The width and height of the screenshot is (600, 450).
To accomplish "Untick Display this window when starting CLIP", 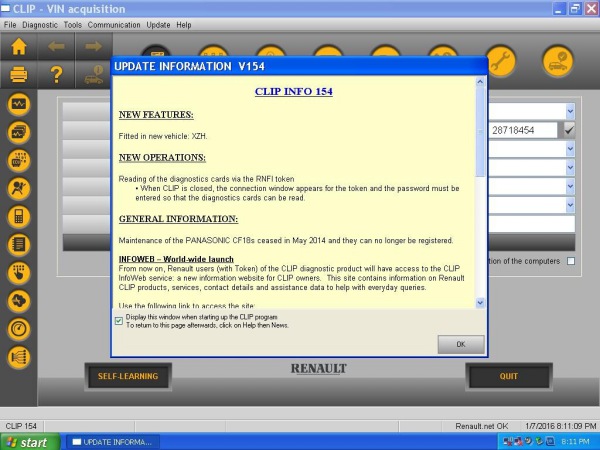I will pos(119,321).
